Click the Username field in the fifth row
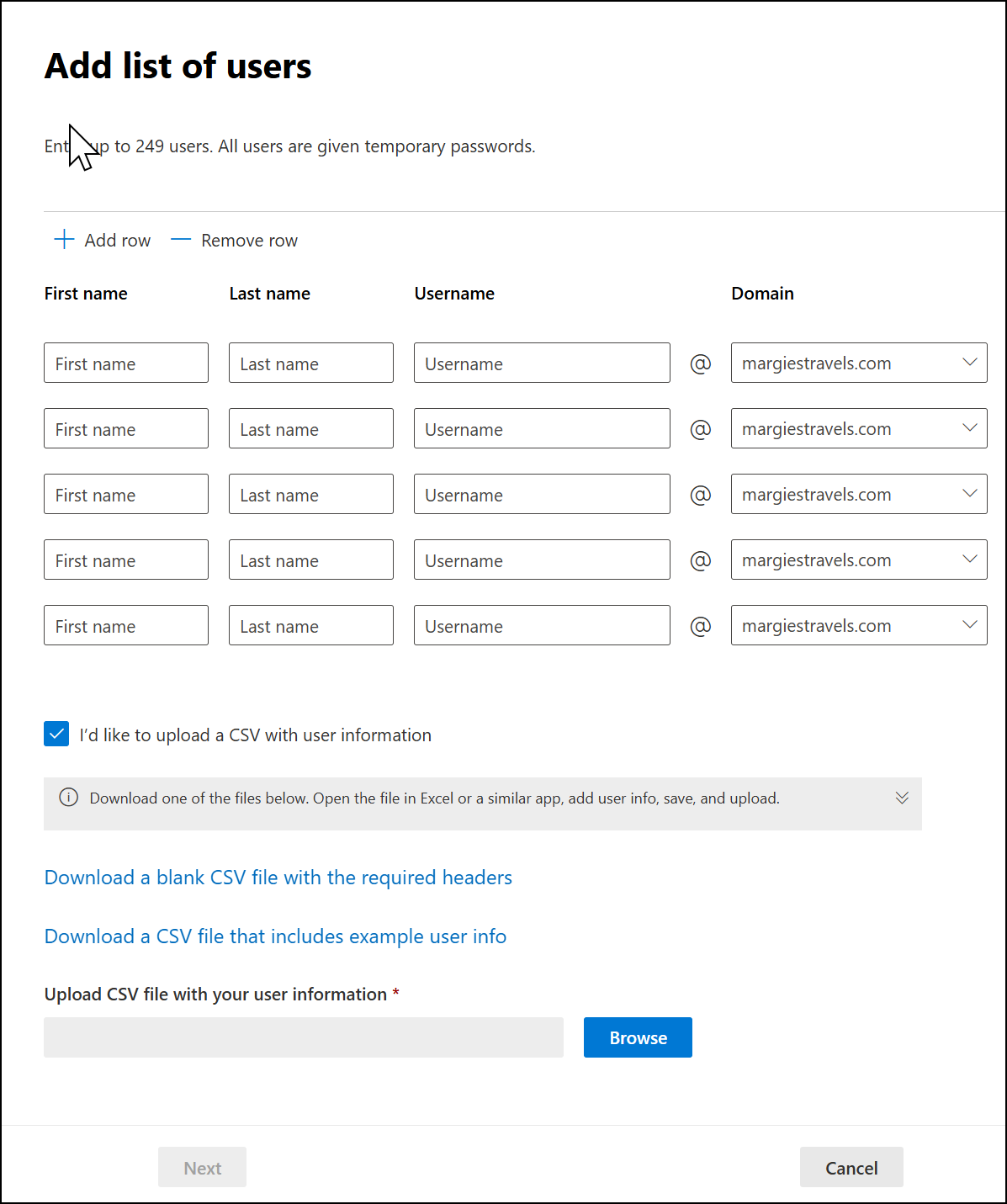 [x=542, y=625]
